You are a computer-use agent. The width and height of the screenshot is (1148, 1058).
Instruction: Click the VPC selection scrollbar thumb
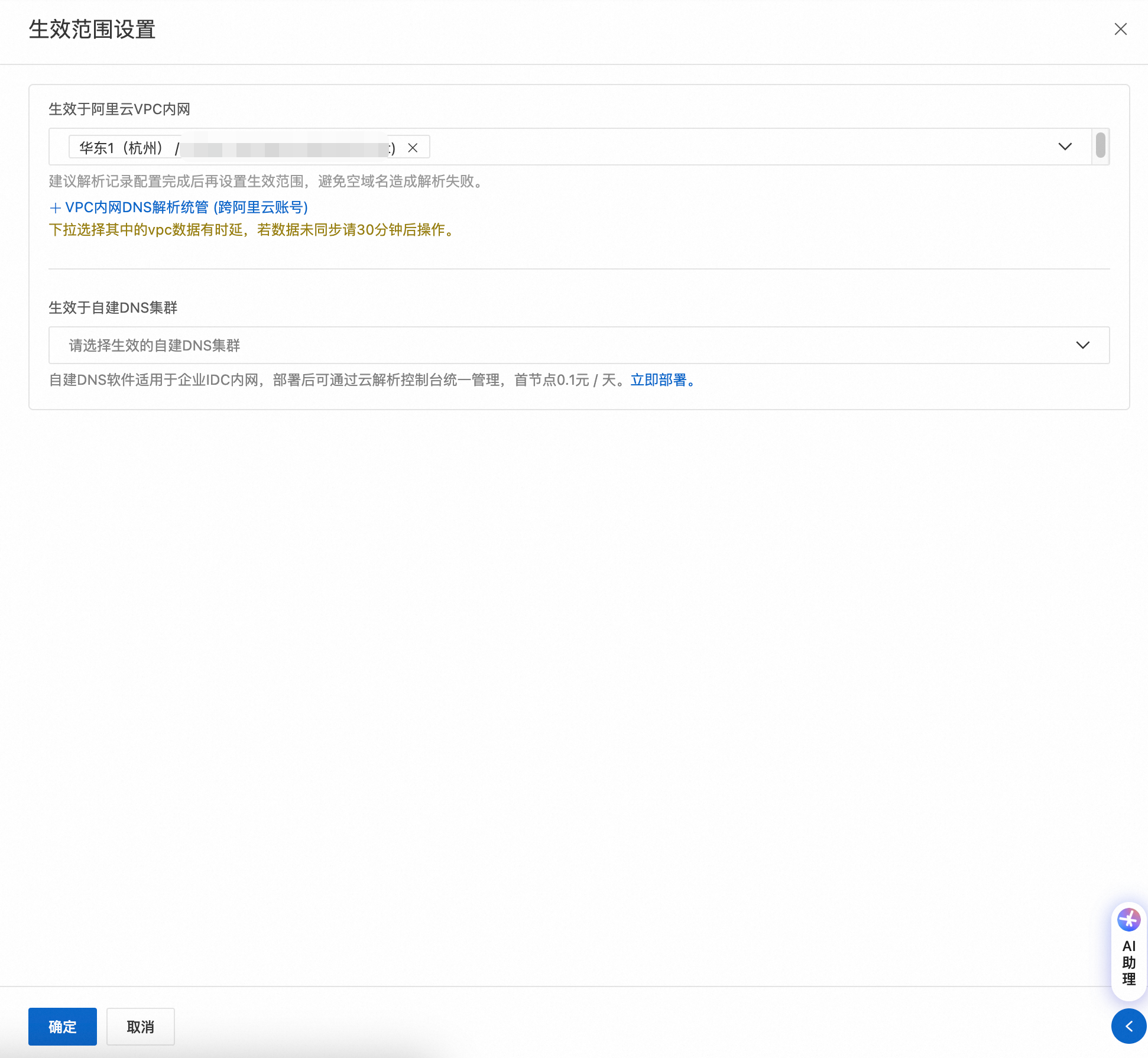pos(1100,145)
